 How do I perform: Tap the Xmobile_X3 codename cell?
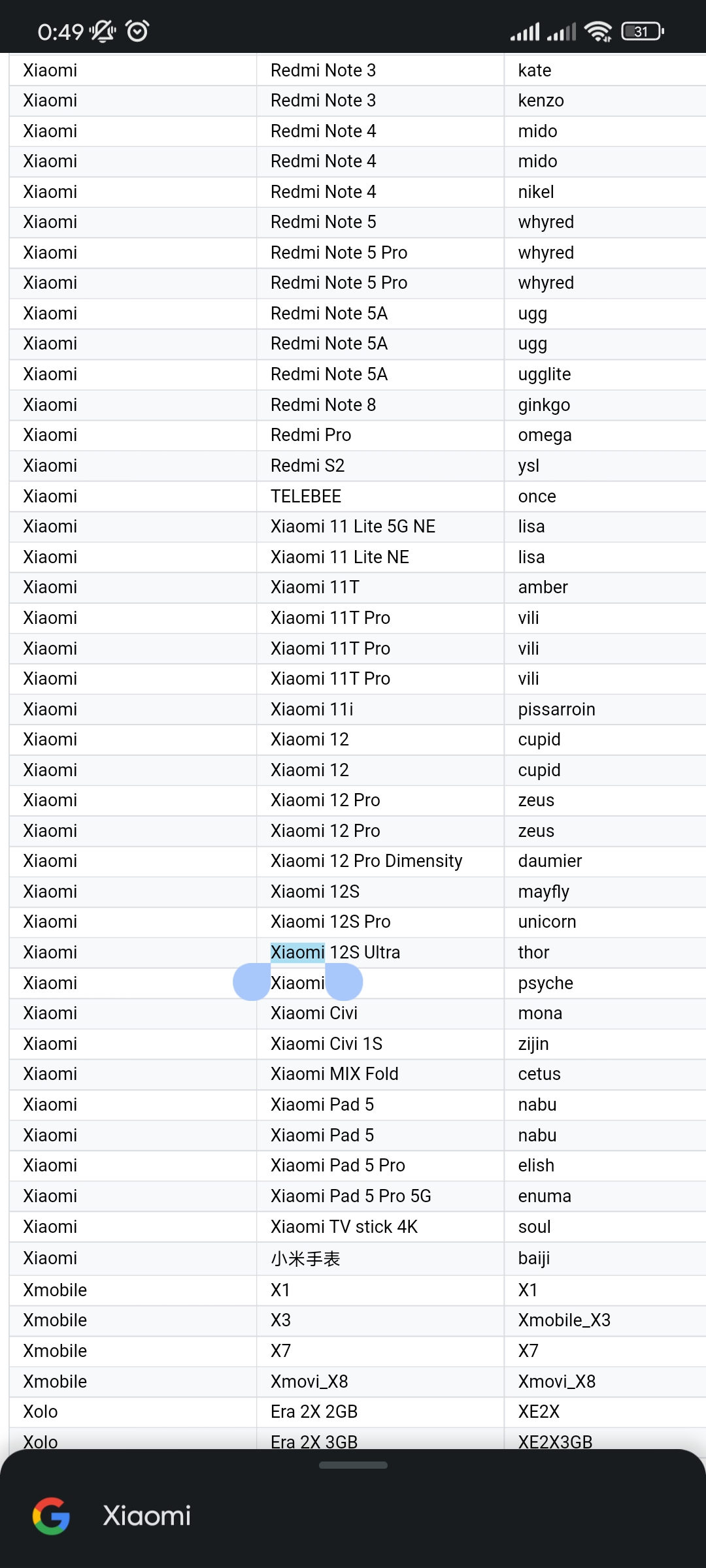[605, 1320]
